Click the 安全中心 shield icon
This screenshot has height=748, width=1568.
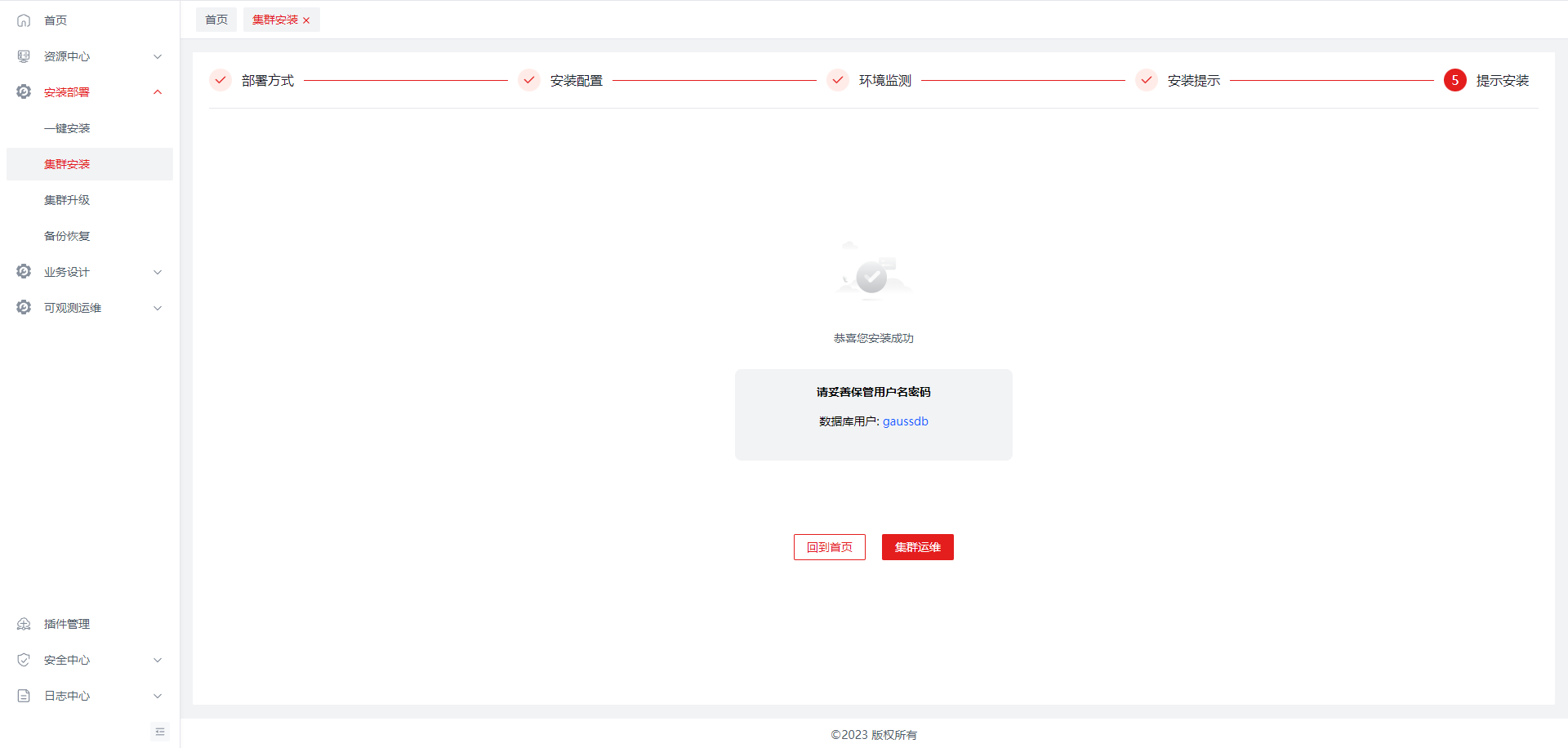24,660
